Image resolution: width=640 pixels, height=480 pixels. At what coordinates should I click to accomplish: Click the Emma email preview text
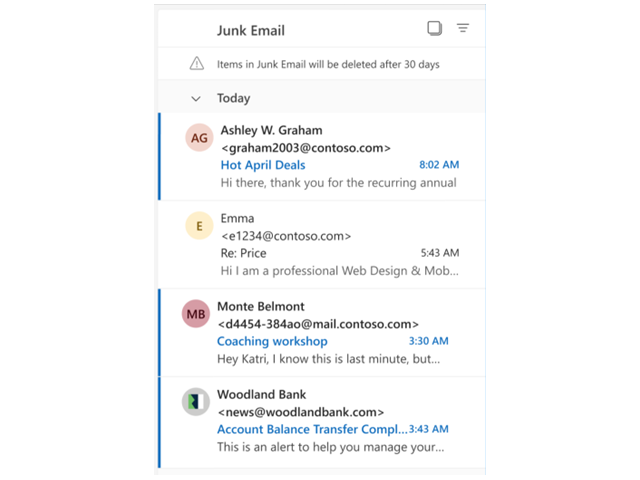[339, 271]
